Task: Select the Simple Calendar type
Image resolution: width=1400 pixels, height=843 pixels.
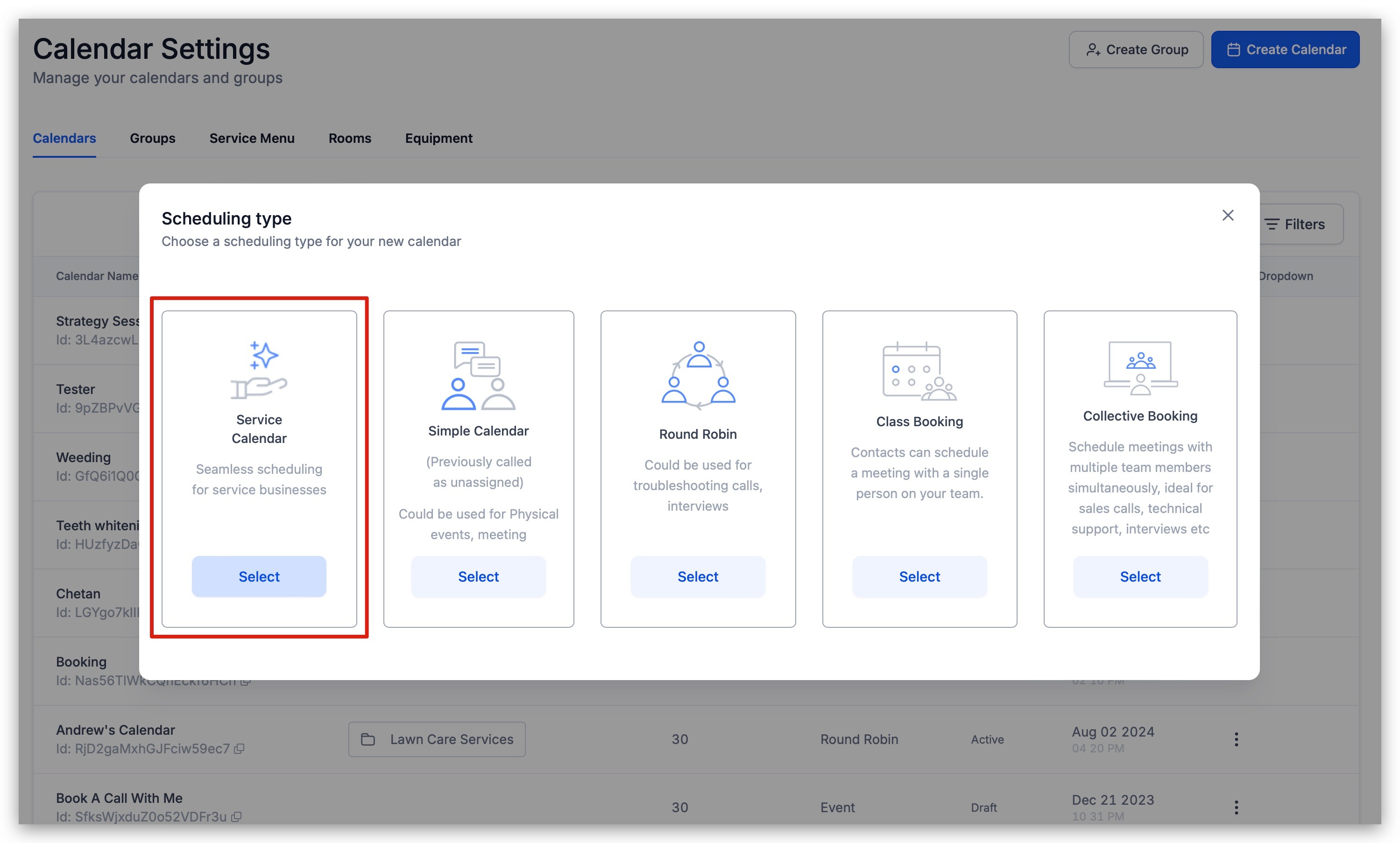Action: 478,576
